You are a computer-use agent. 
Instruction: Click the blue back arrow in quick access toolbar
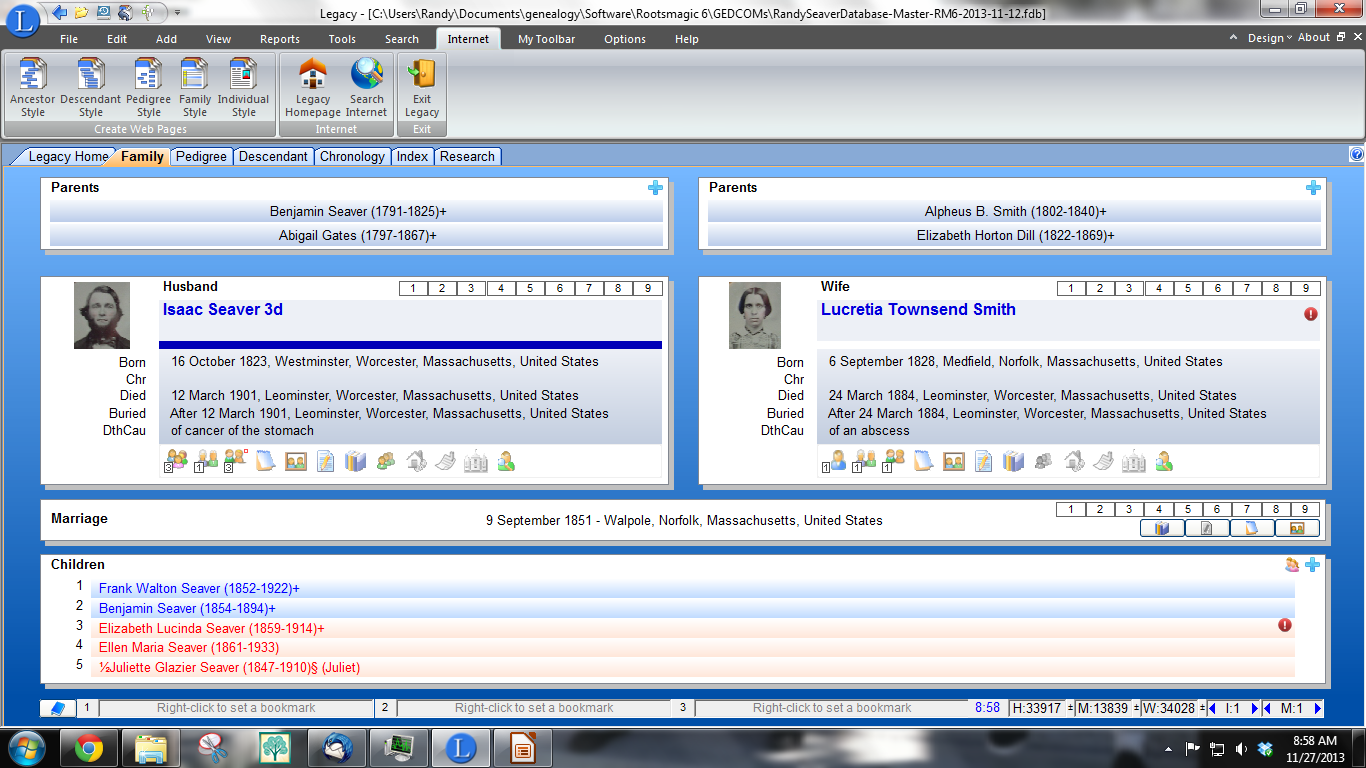59,12
